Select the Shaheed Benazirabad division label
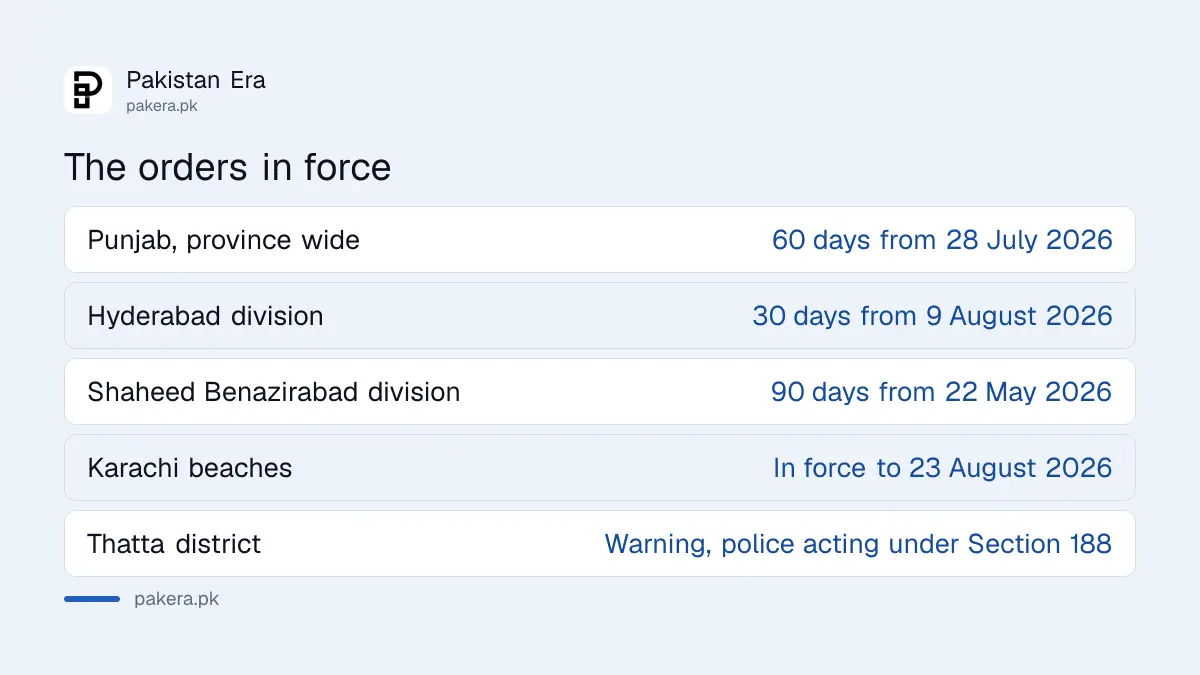1200x675 pixels. (274, 392)
